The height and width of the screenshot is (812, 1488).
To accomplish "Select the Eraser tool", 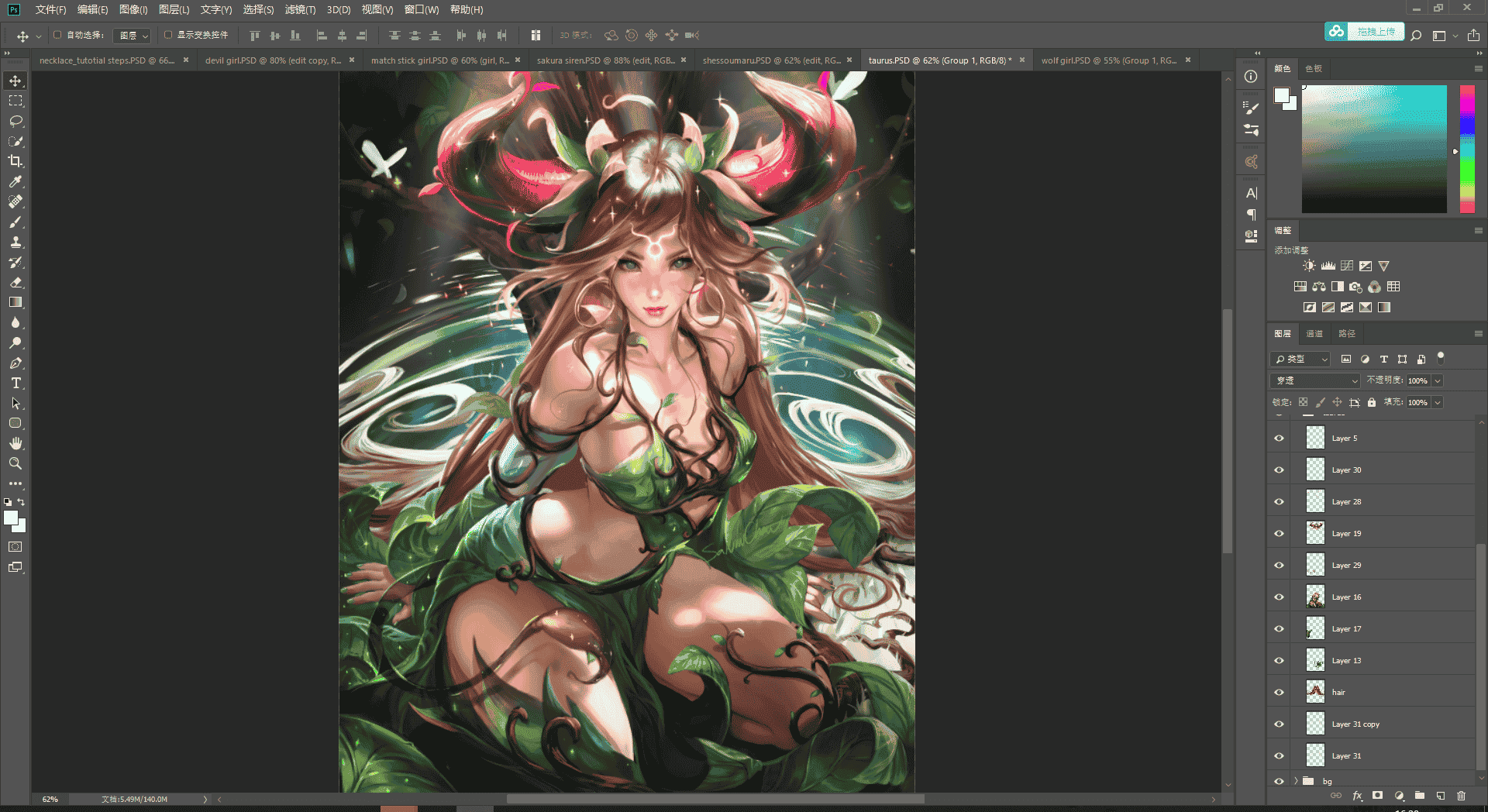I will 15,282.
